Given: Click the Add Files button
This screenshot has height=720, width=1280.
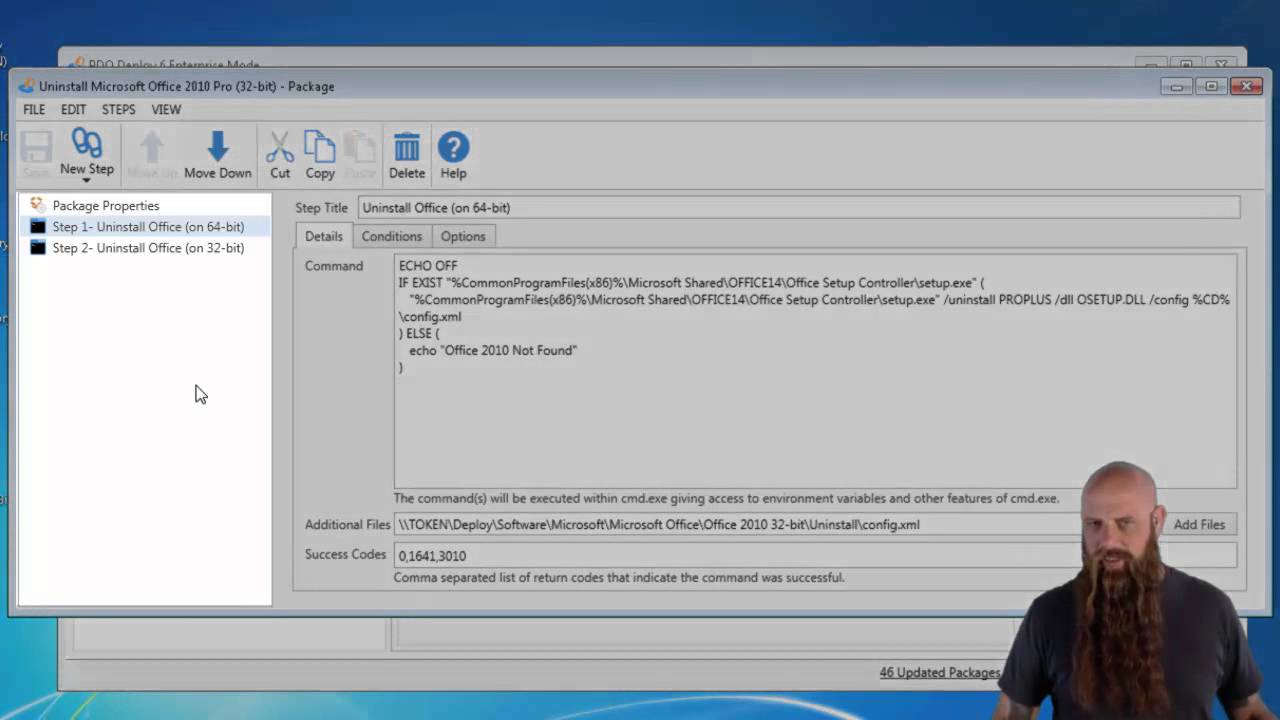Looking at the screenshot, I should pyautogui.click(x=1199, y=524).
